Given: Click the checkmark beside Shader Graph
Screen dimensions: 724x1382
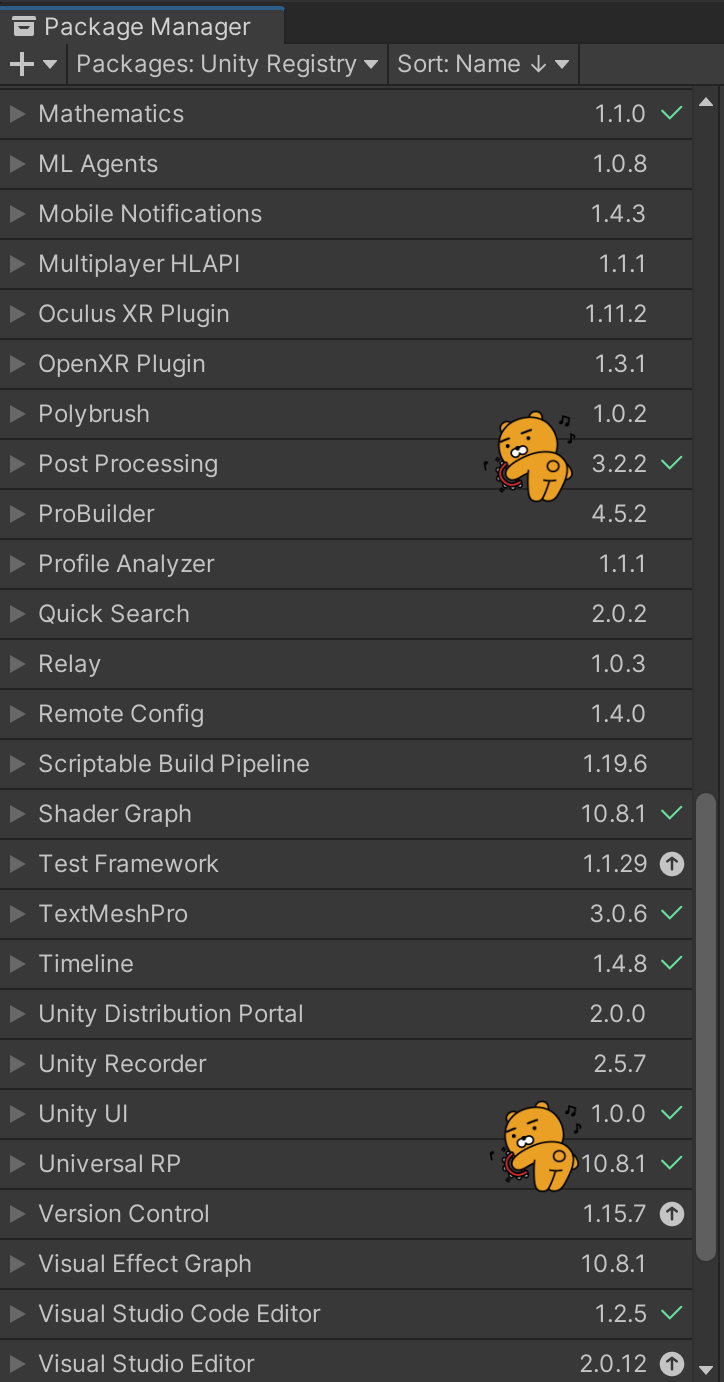Looking at the screenshot, I should coord(672,813).
